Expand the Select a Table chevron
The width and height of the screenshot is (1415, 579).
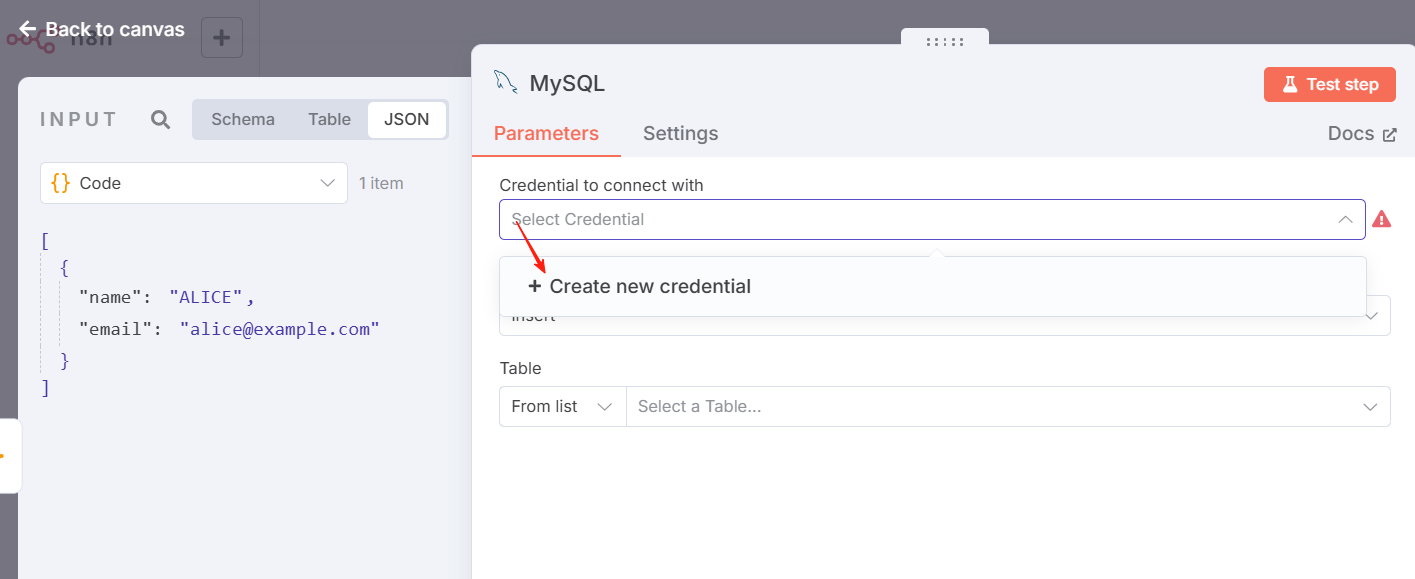(x=1371, y=407)
